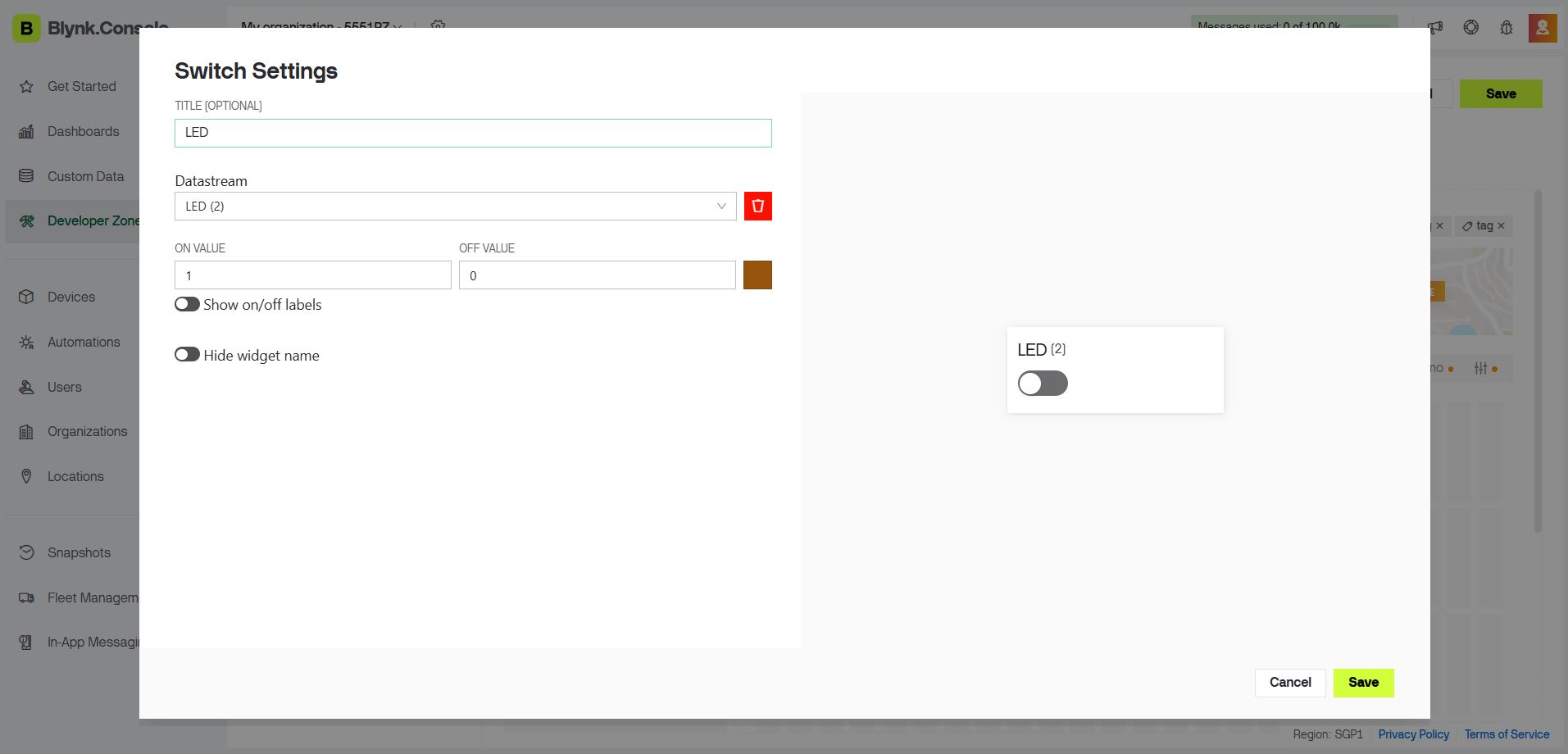Go to Get Started menu item
1568x754 pixels.
pyautogui.click(x=82, y=86)
